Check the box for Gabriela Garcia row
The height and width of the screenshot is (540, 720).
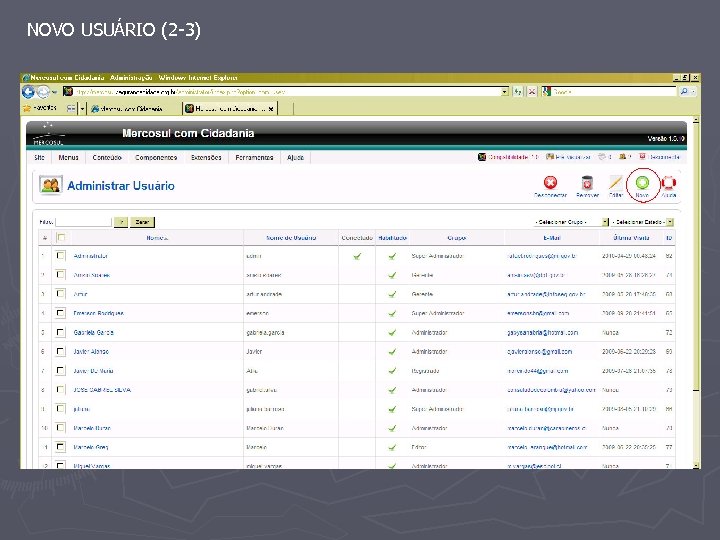[x=61, y=332]
